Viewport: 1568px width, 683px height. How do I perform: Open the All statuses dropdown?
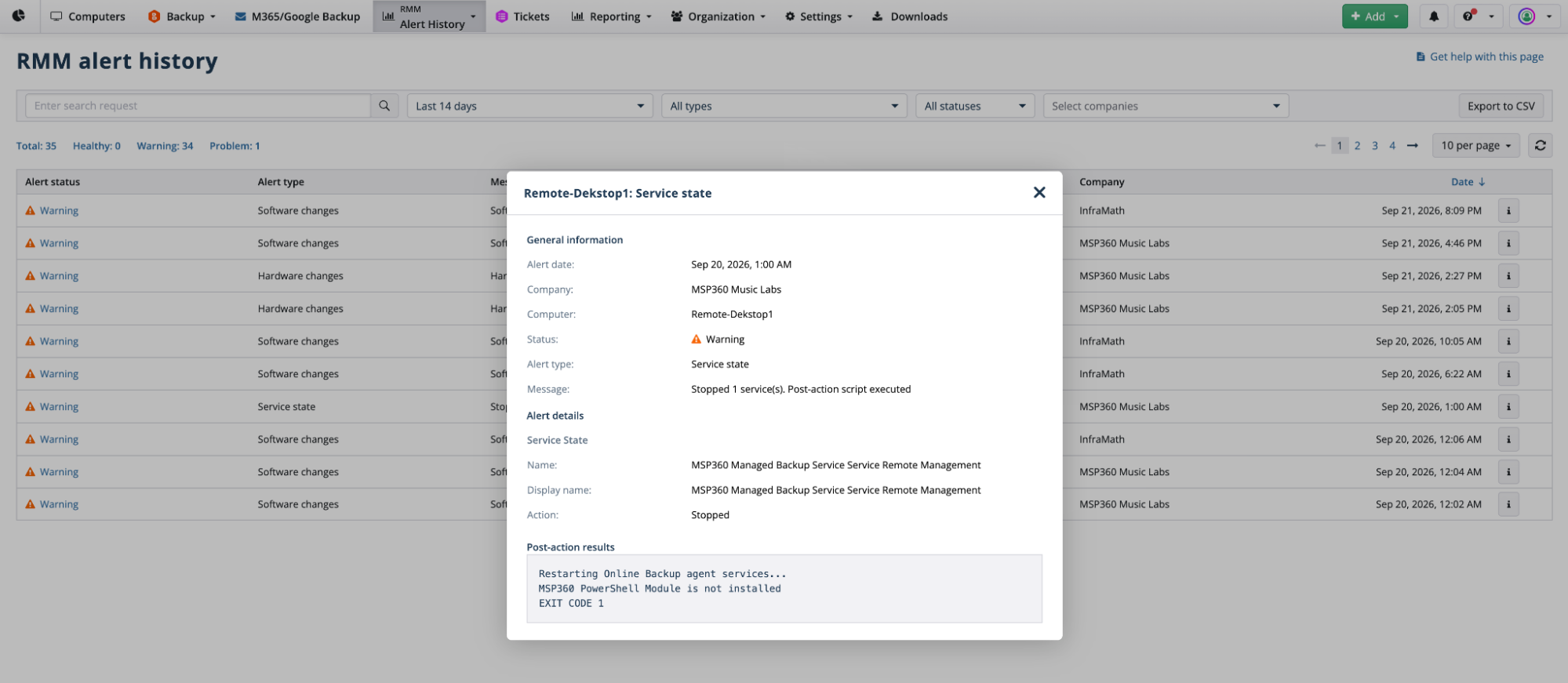(975, 106)
